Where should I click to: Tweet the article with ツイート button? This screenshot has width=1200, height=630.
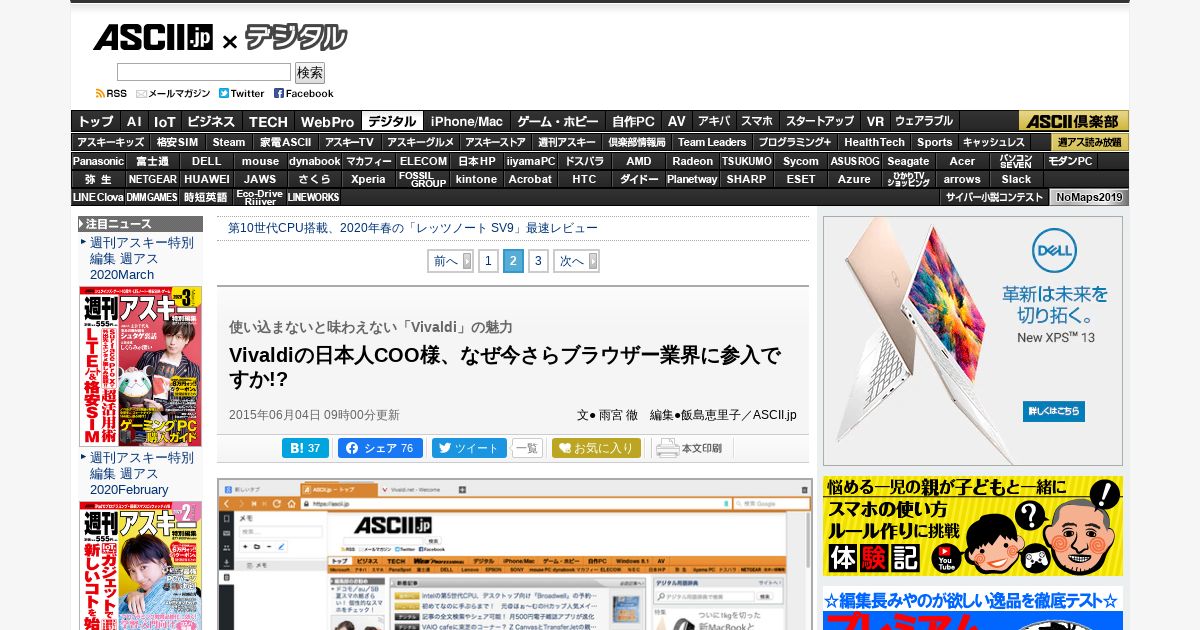pyautogui.click(x=469, y=448)
